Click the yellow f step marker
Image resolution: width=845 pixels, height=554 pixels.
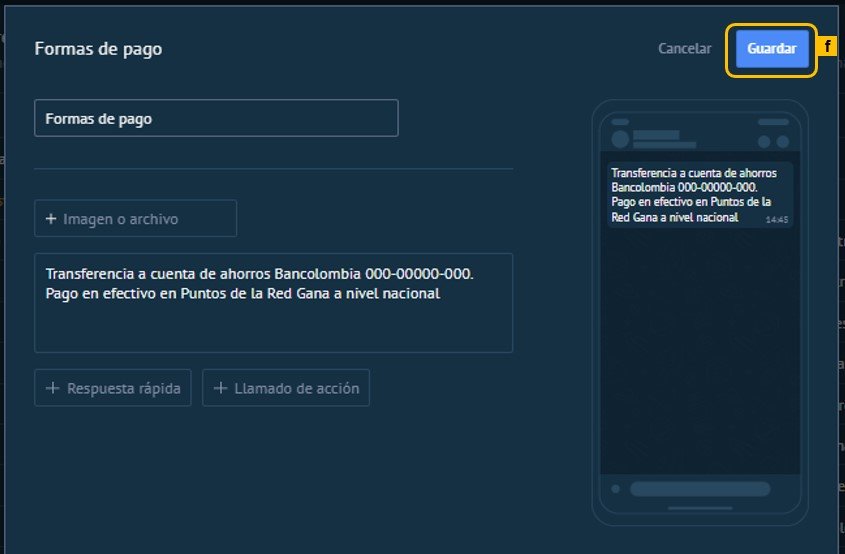point(827,47)
